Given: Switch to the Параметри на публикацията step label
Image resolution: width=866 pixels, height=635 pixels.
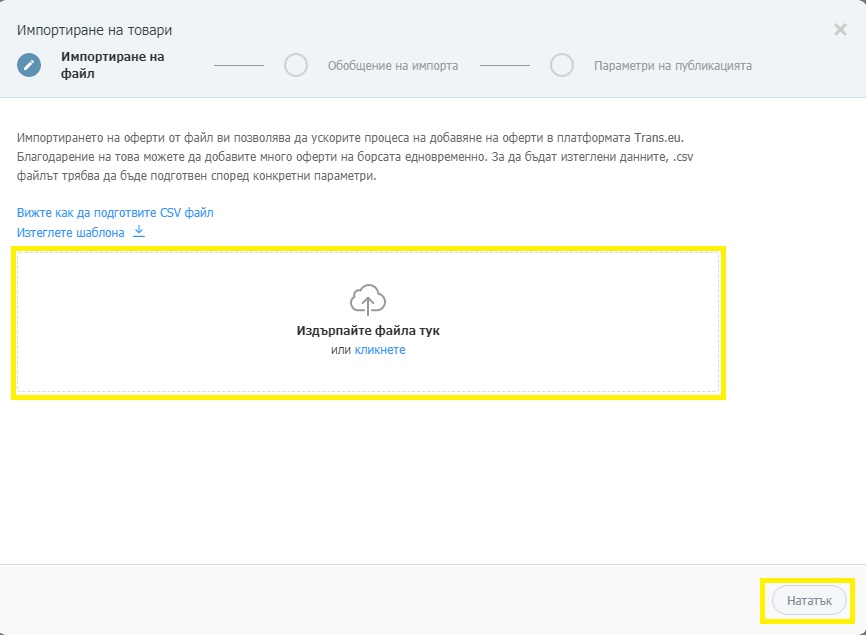Looking at the screenshot, I should click(673, 66).
